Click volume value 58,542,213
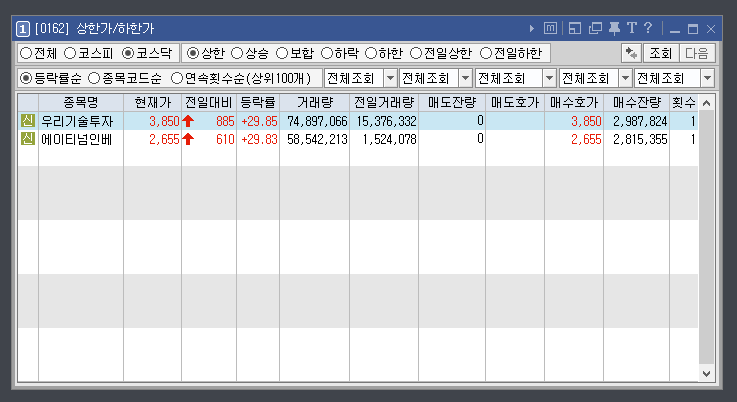Image resolution: width=737 pixels, height=402 pixels. [317, 139]
